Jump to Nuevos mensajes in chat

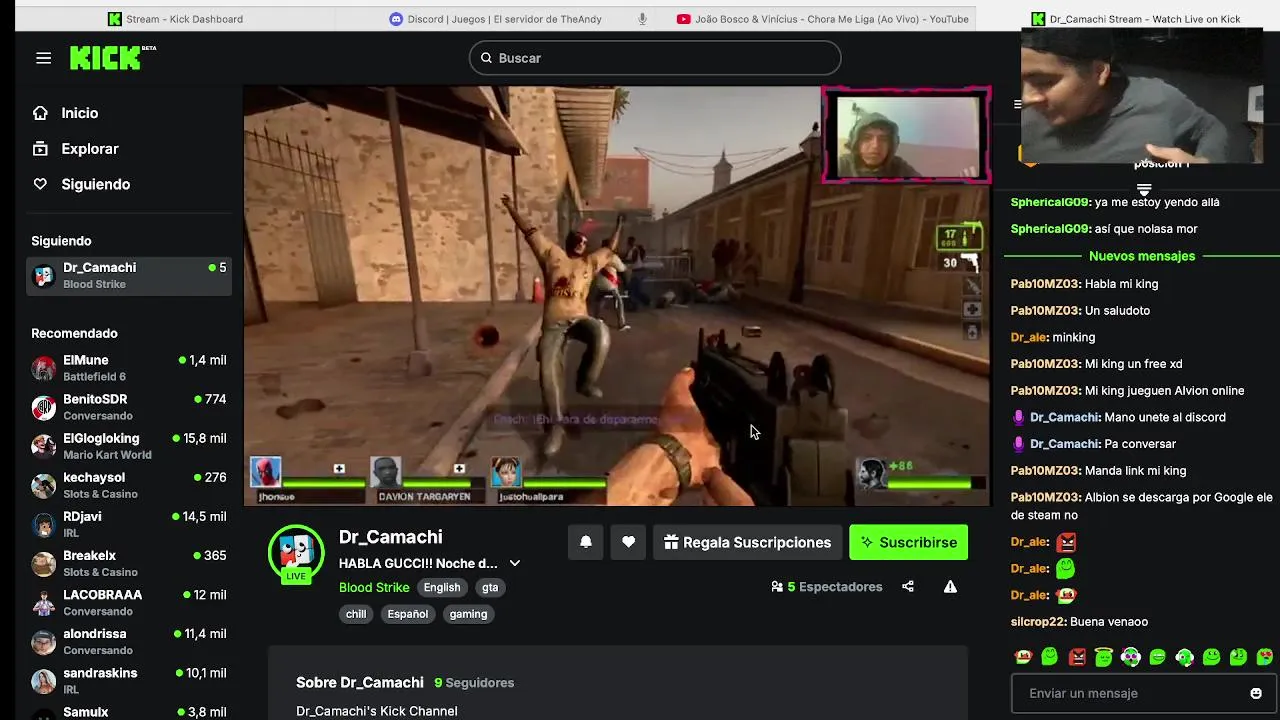[x=1142, y=256]
